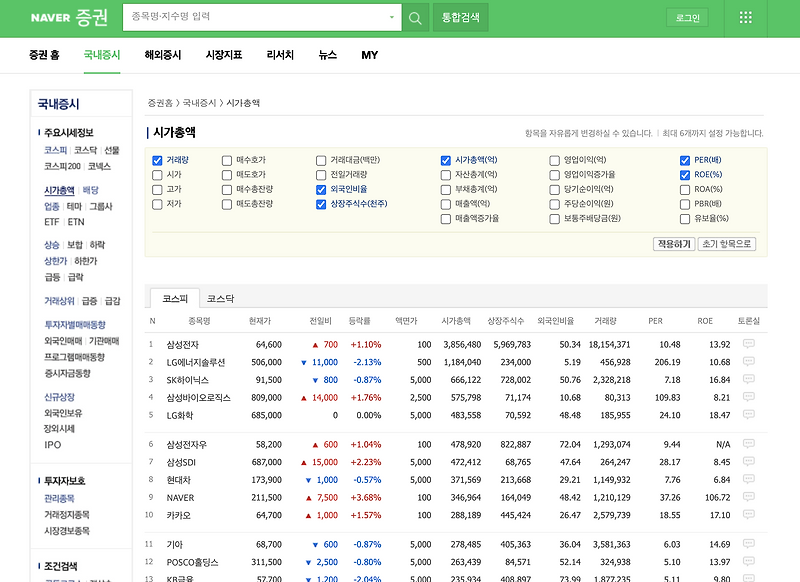800x582 pixels.
Task: Open the 코스피200 sidebar link
Action: coord(62,166)
